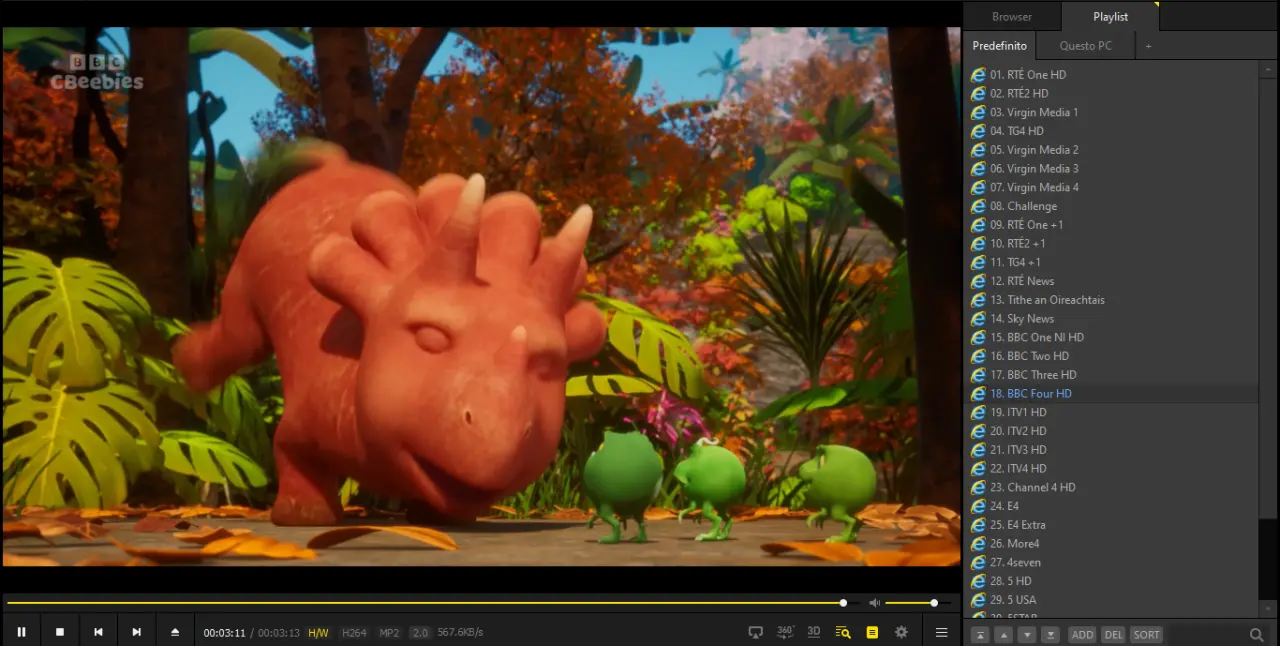Move selected playlist item down
Viewport: 1280px width, 646px height.
click(x=1027, y=634)
